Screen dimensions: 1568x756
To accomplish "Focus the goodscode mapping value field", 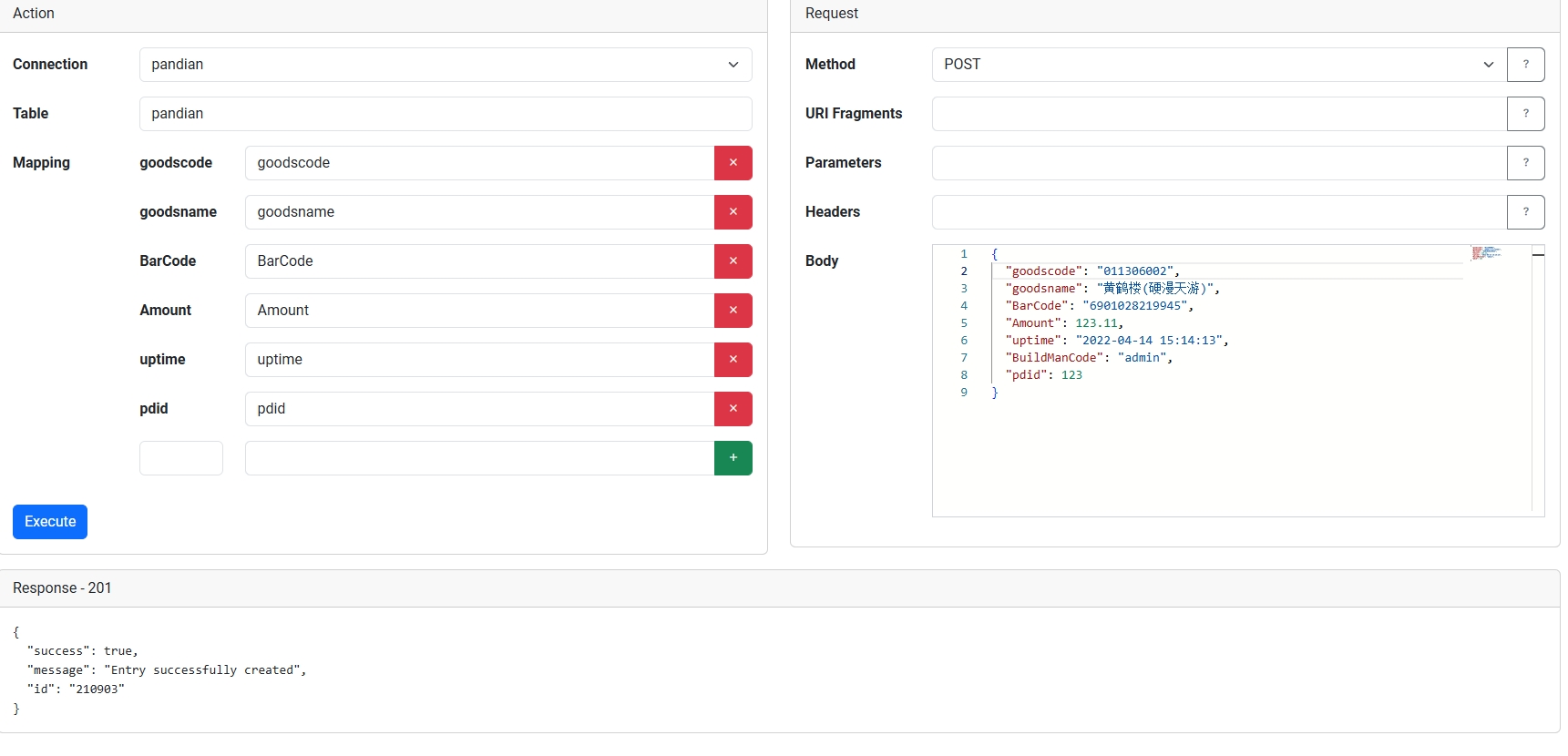I will [x=479, y=163].
